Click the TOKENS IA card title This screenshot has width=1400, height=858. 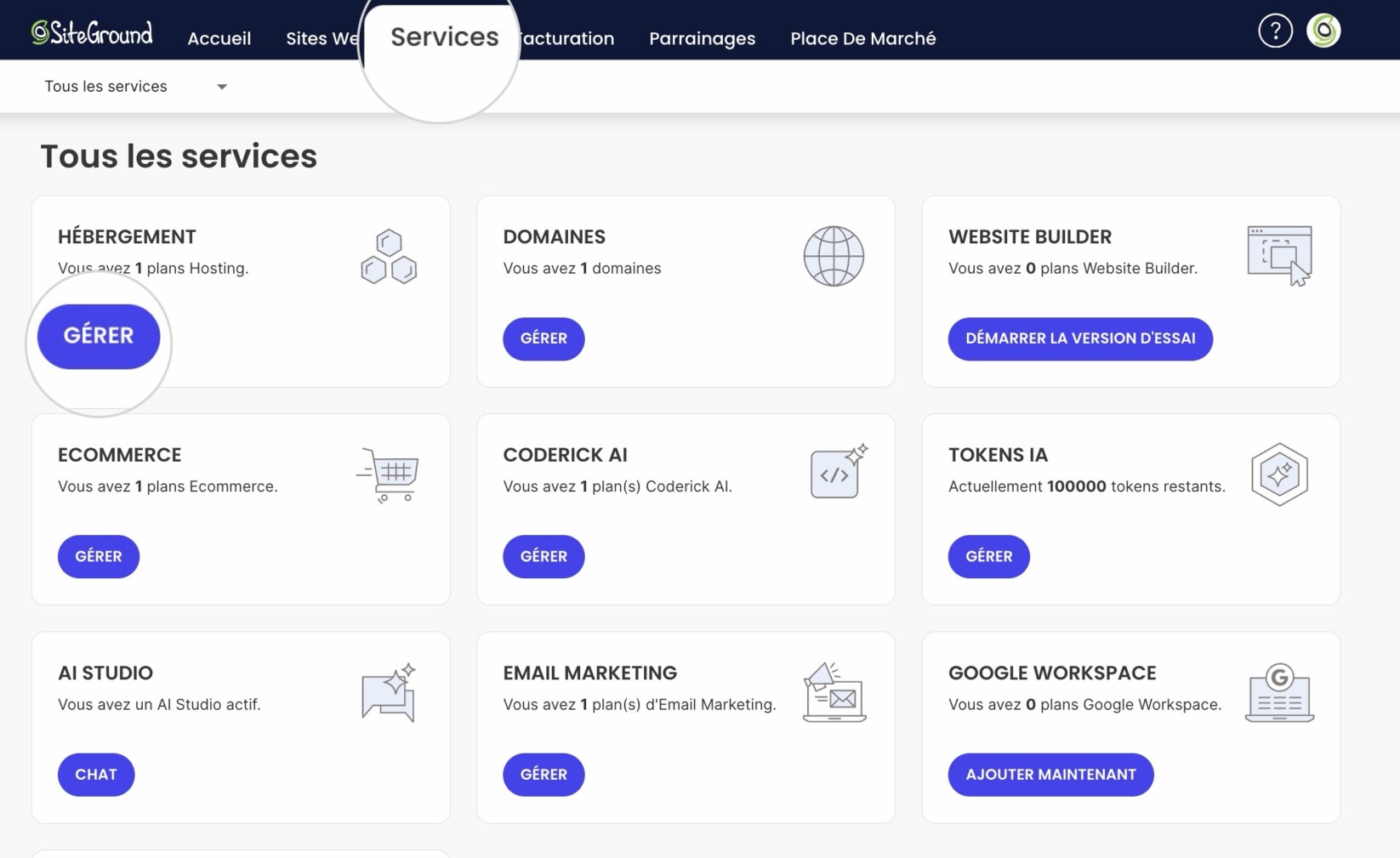[x=998, y=455]
